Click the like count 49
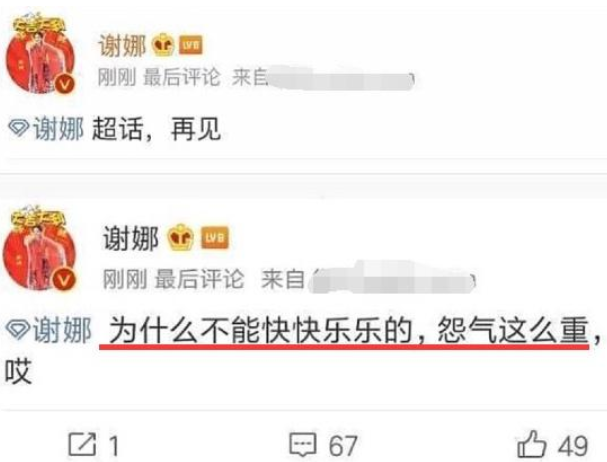Screen dimensions: 607x462 pyautogui.click(x=573, y=445)
